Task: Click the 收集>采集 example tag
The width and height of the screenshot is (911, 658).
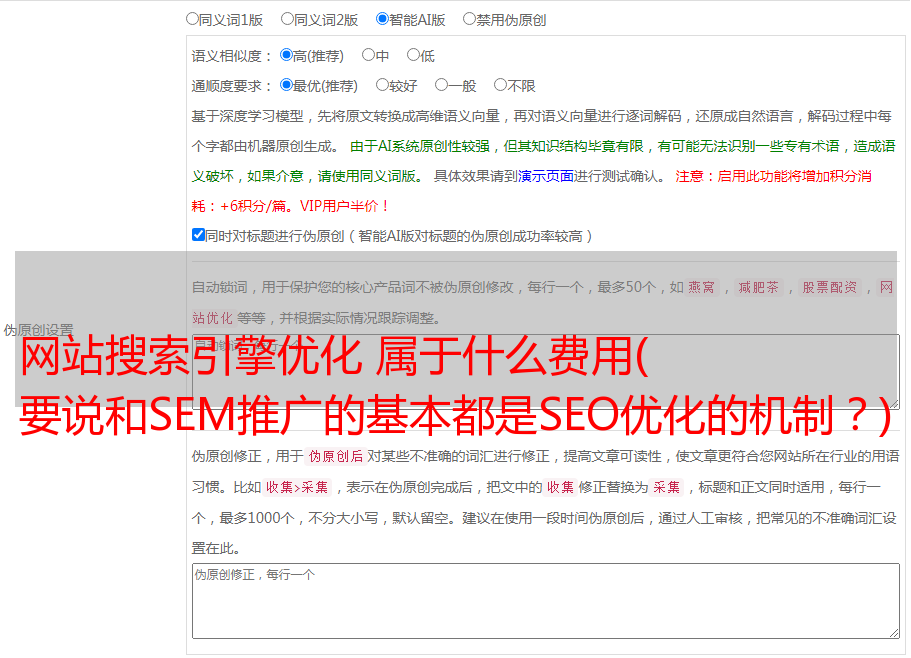Action: pyautogui.click(x=297, y=487)
